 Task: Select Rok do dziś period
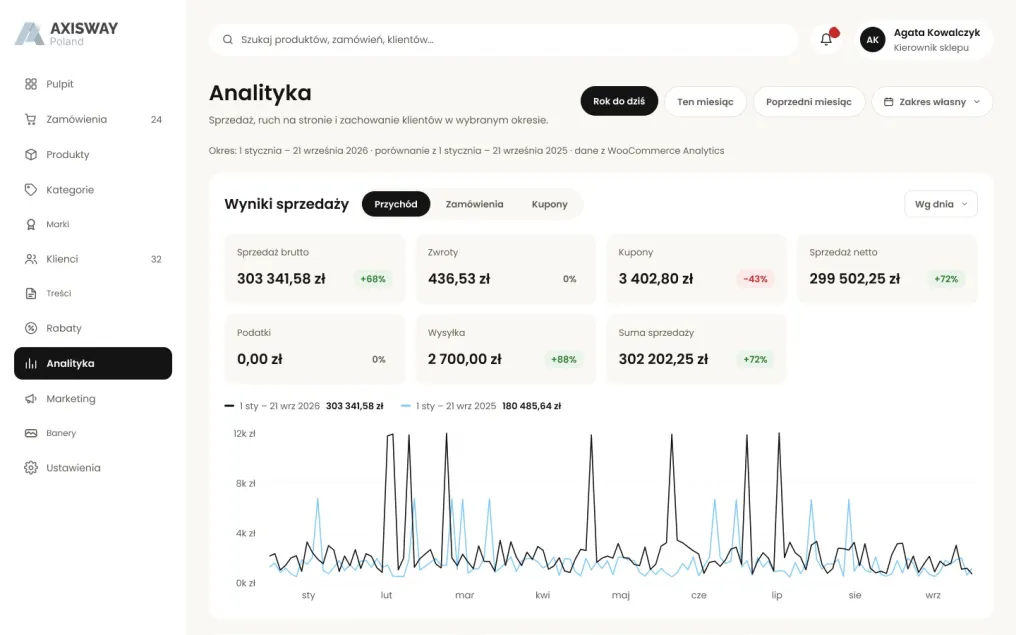[x=619, y=101]
